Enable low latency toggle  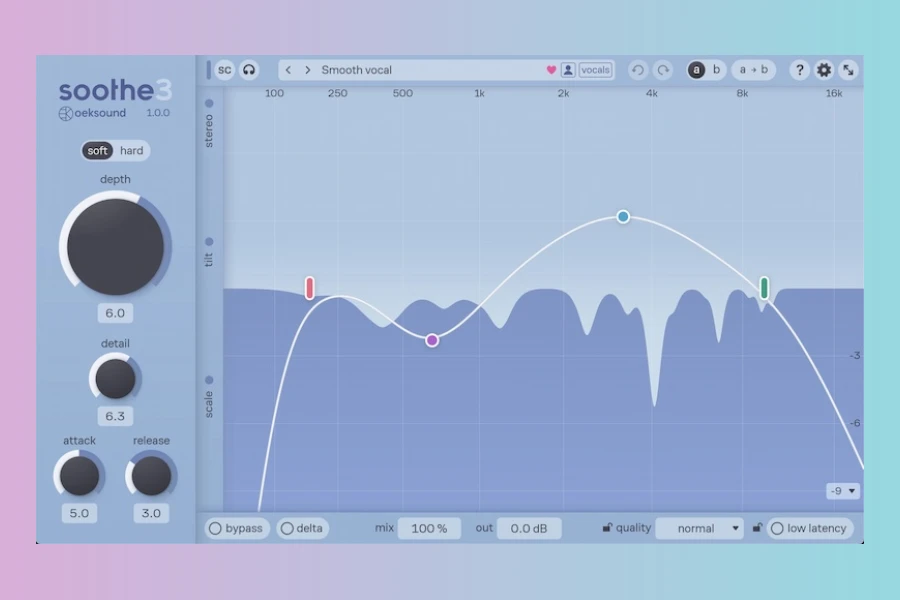[810, 528]
